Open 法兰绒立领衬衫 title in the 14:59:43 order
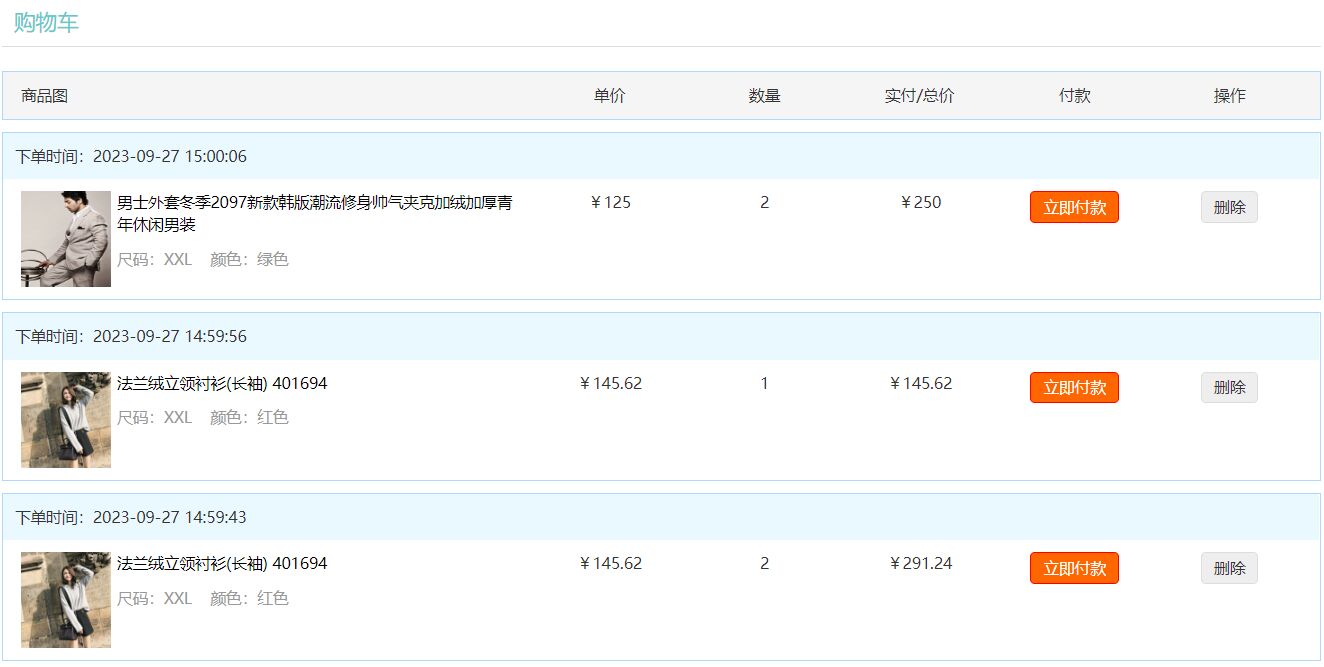This screenshot has height=667, width=1324. [222, 563]
